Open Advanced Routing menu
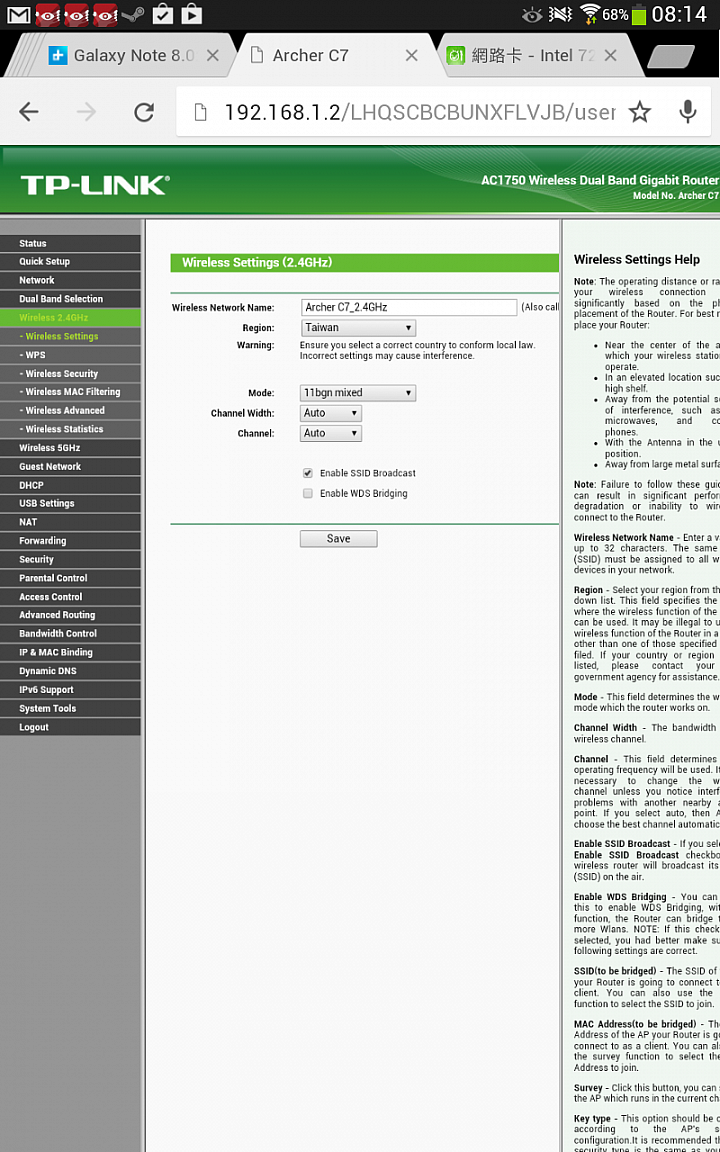The image size is (720, 1152). point(70,615)
